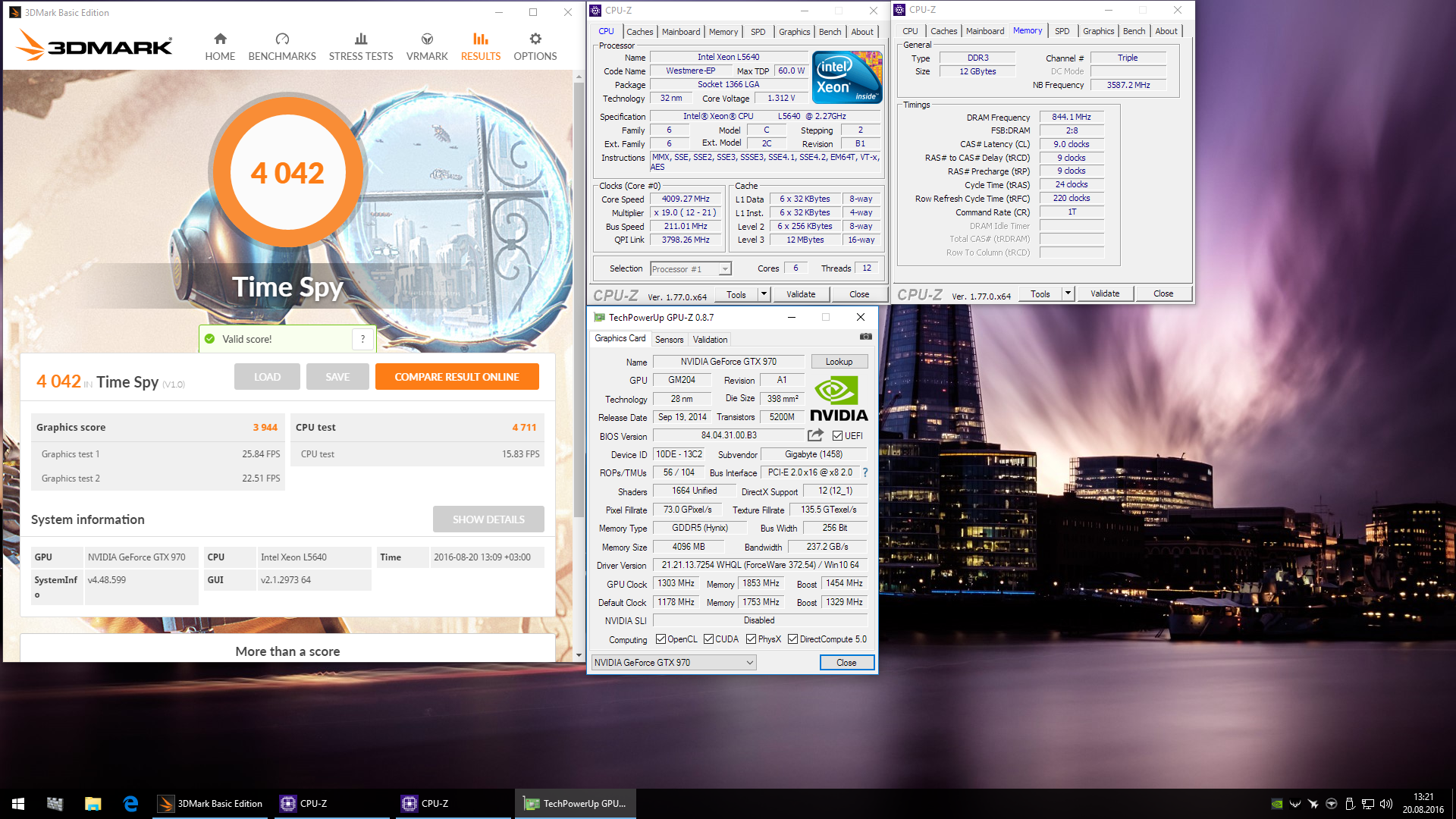Open Graphics tab in right CPU-Z window
The image size is (1456, 819).
1098,31
